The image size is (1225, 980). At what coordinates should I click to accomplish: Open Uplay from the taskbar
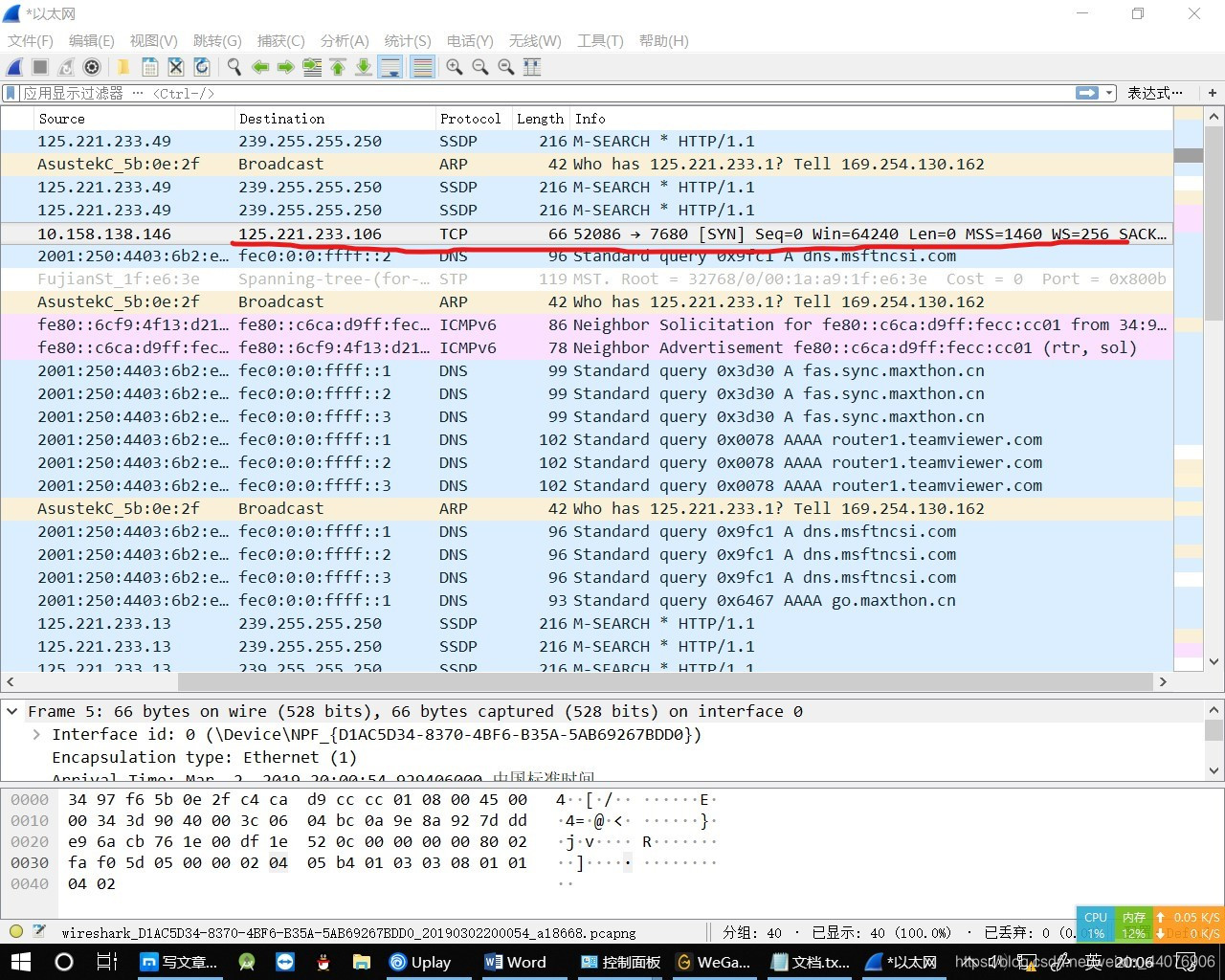point(420,962)
